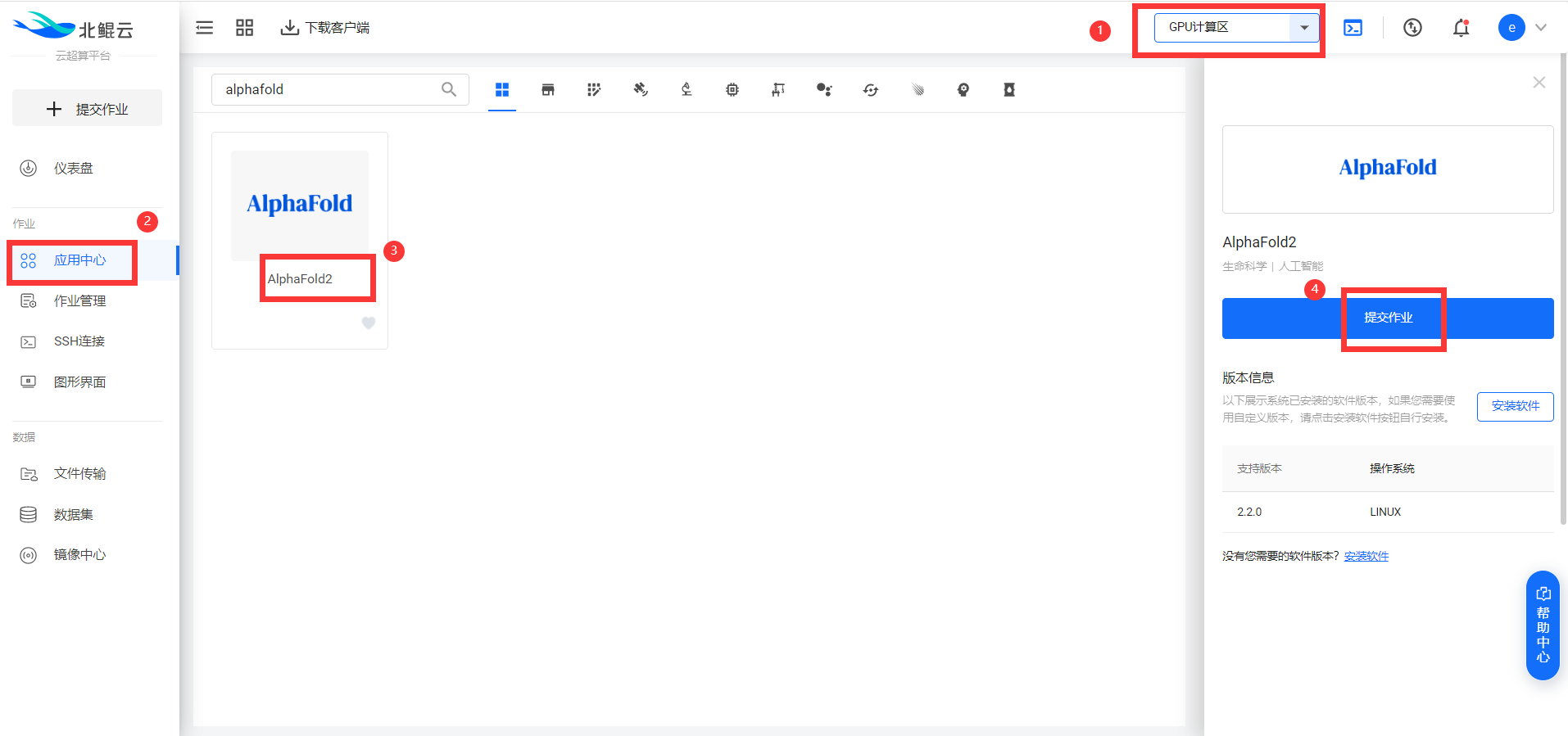Favorite AlphaFold2 with the heart icon
This screenshot has height=736, width=1568.
pos(369,323)
